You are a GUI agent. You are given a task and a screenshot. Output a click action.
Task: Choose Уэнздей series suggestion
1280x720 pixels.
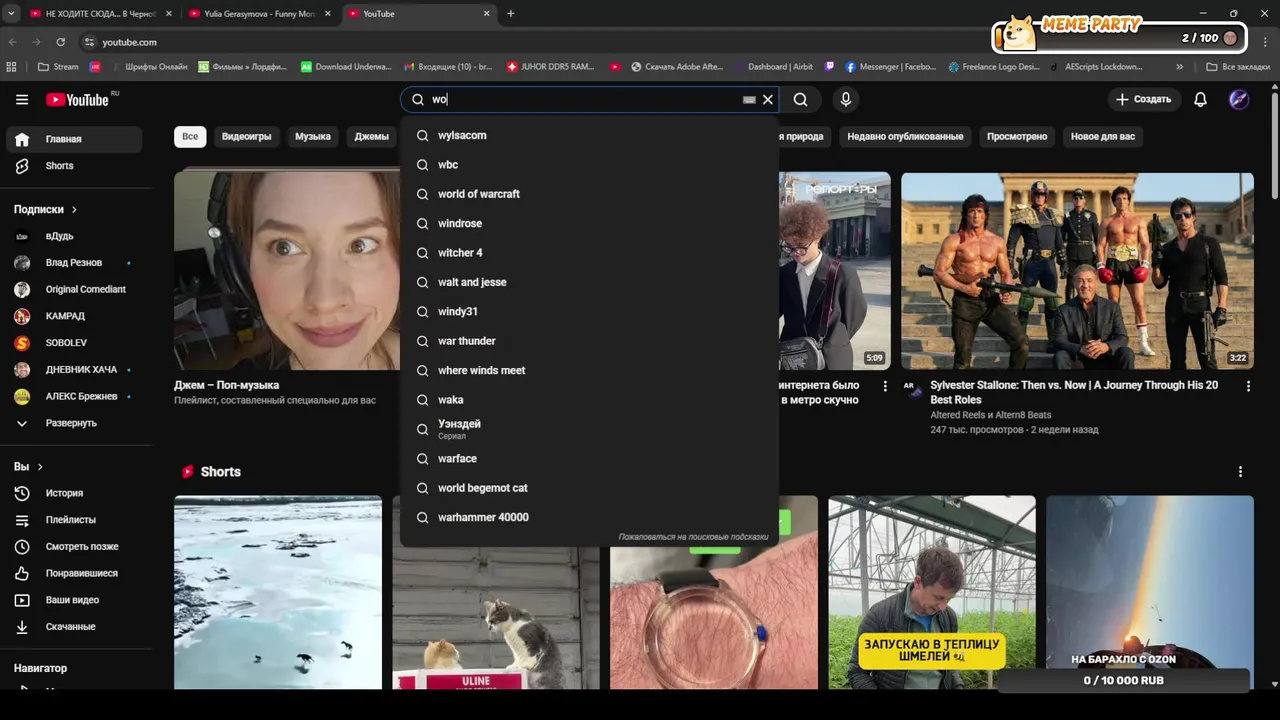589,429
